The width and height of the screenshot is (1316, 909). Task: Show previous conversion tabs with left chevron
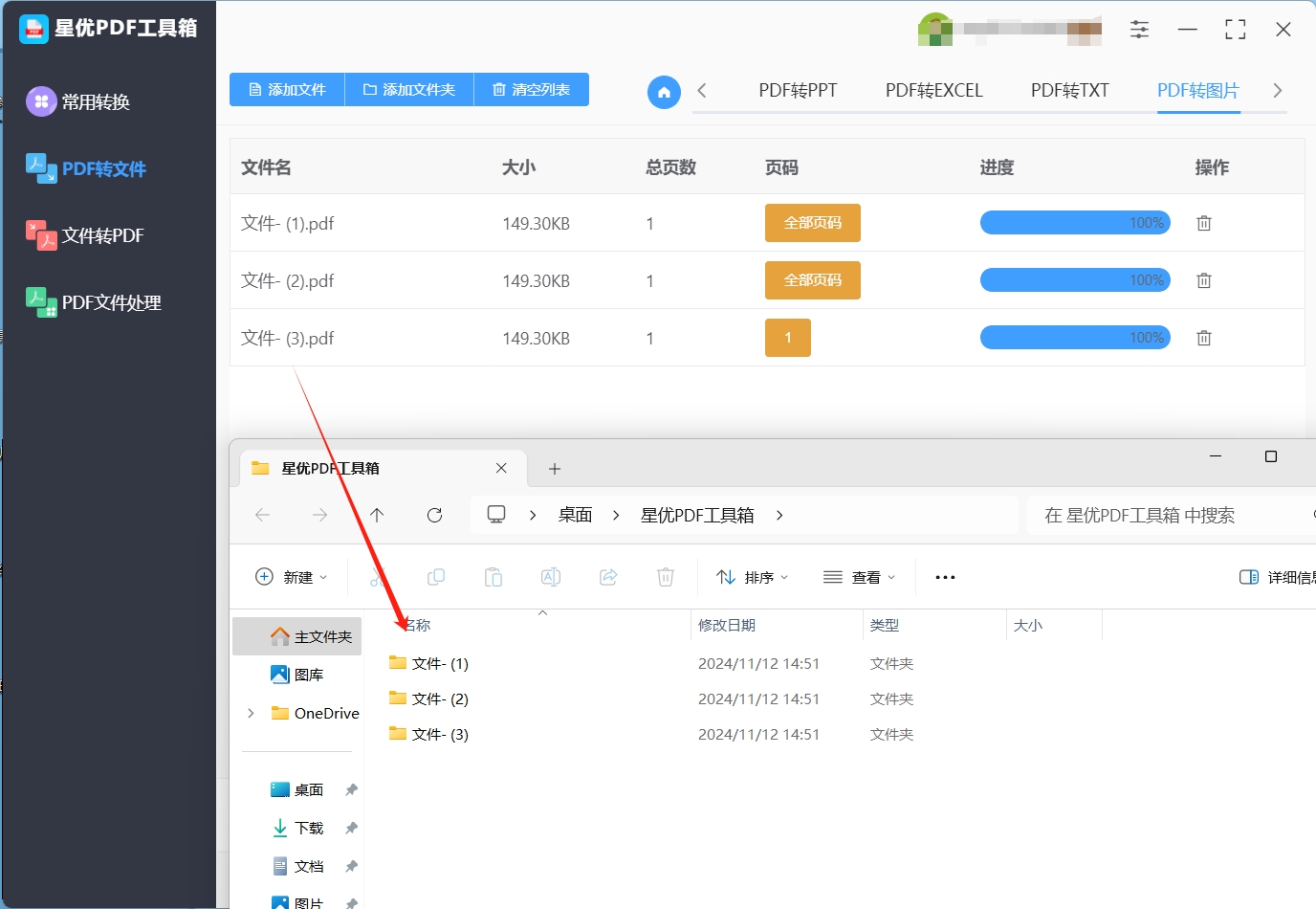(702, 91)
